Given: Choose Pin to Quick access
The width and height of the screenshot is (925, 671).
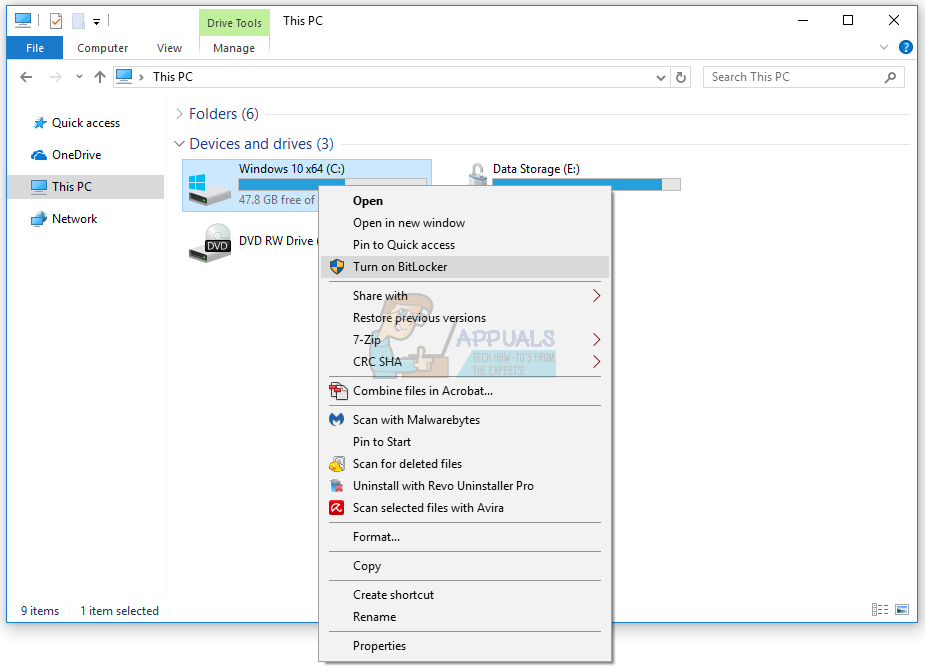Looking at the screenshot, I should (465, 245).
